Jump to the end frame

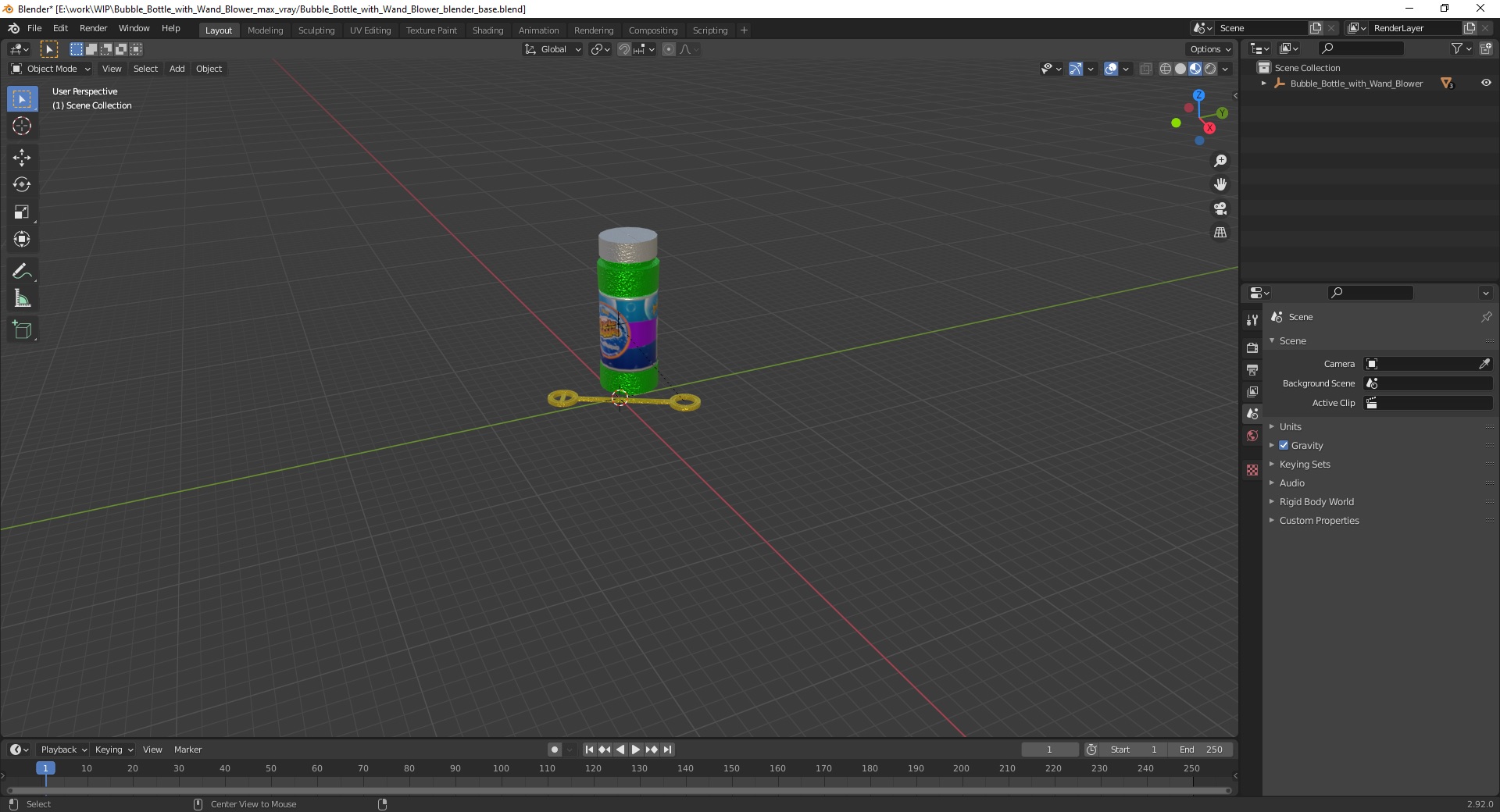(668, 750)
